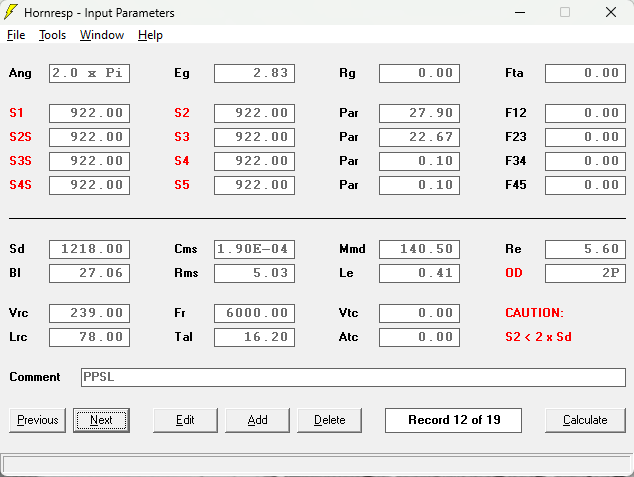Image resolution: width=634 pixels, height=477 pixels.
Task: Select the Vtc input field
Action: tap(419, 313)
